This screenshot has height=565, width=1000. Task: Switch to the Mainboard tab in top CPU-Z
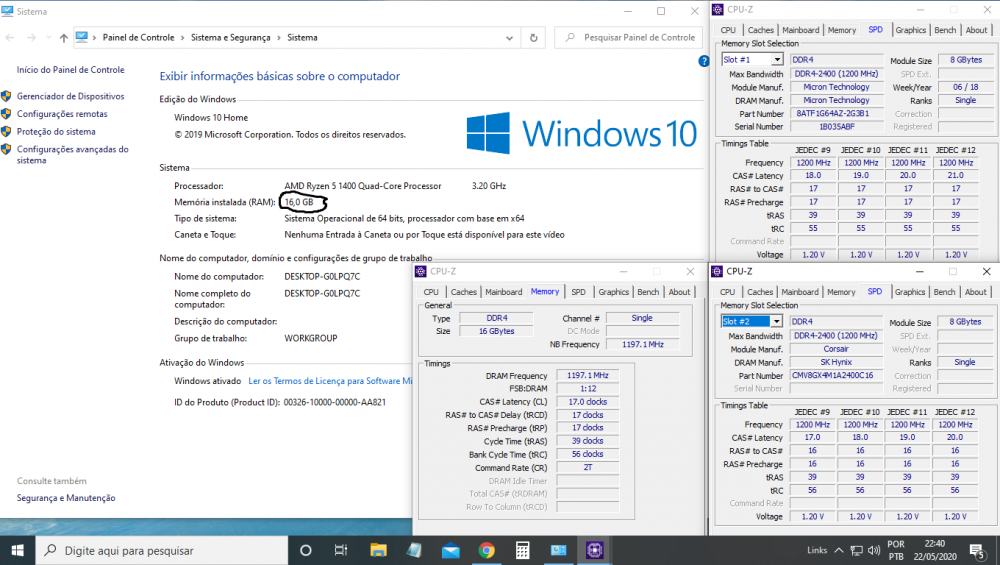(800, 30)
